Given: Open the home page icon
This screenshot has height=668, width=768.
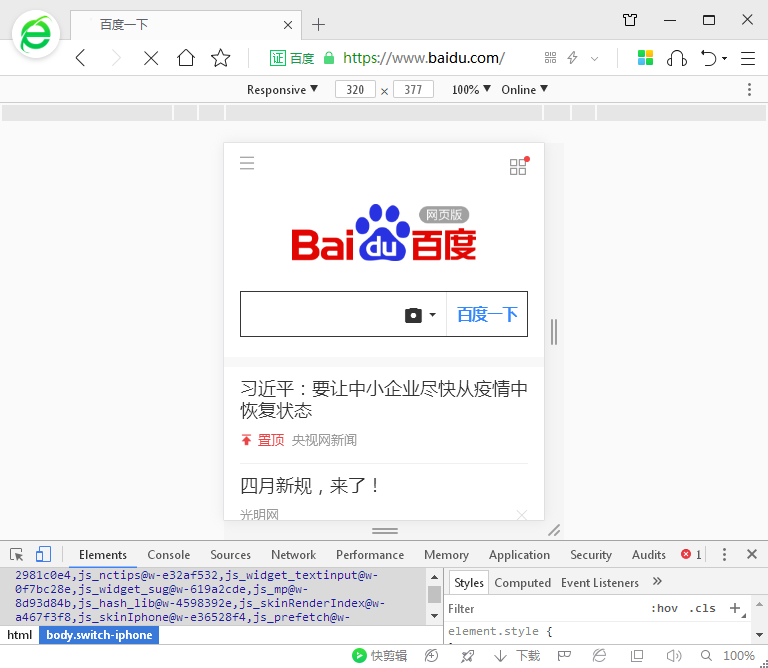Looking at the screenshot, I should pyautogui.click(x=186, y=58).
